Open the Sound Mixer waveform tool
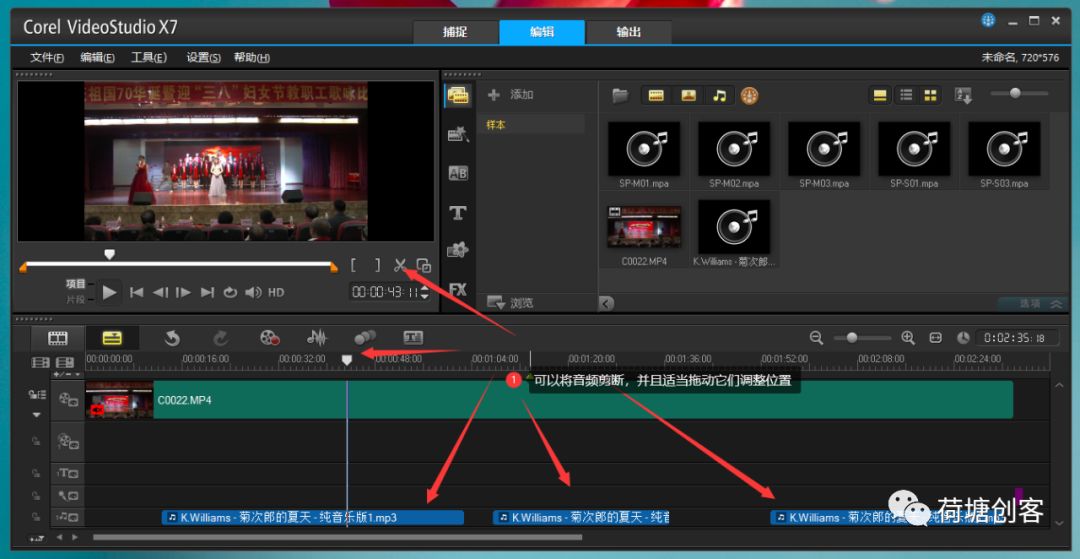The height and width of the screenshot is (559, 1080). (x=317, y=338)
